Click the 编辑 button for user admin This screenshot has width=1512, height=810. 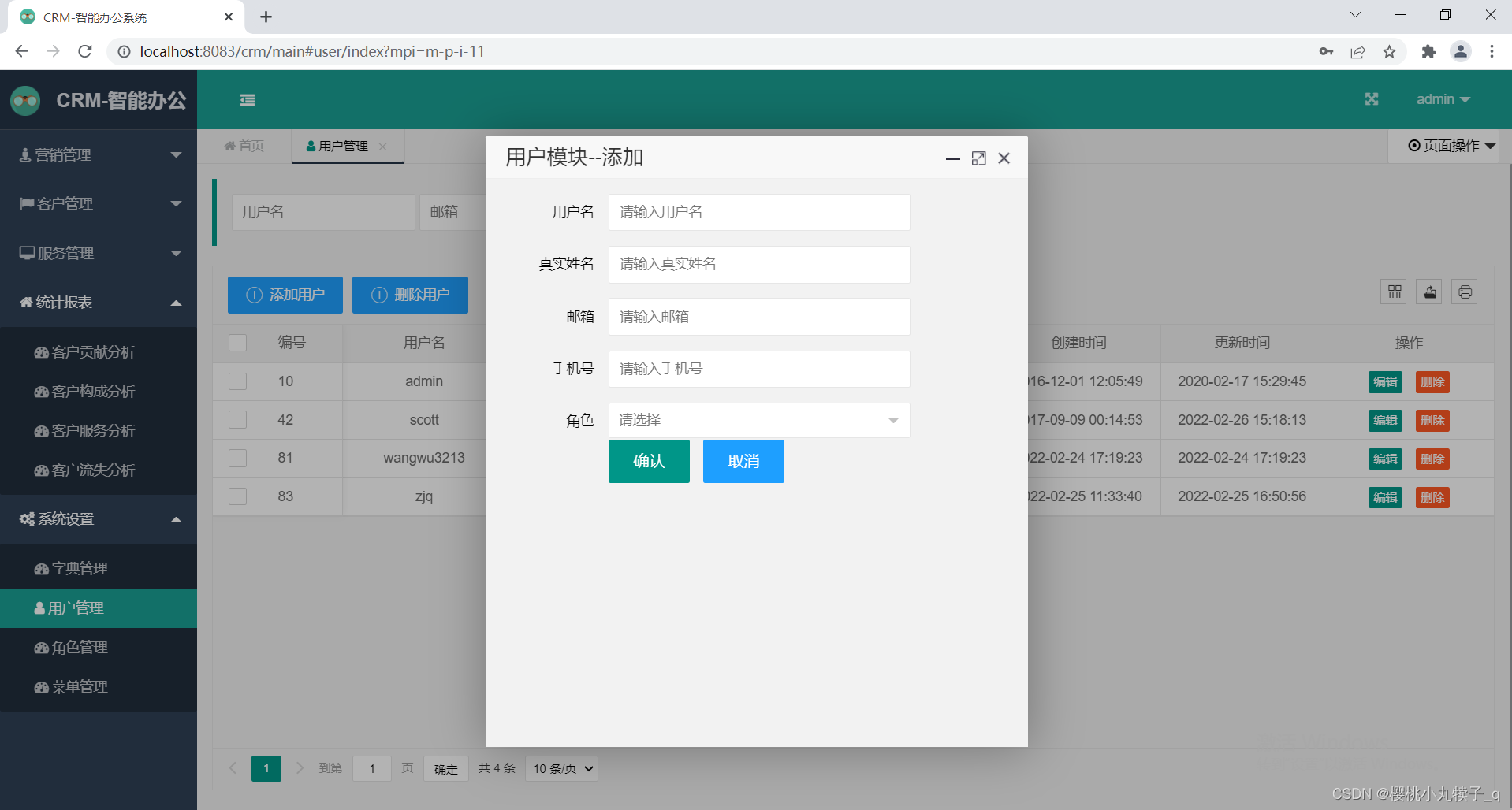pyautogui.click(x=1385, y=381)
